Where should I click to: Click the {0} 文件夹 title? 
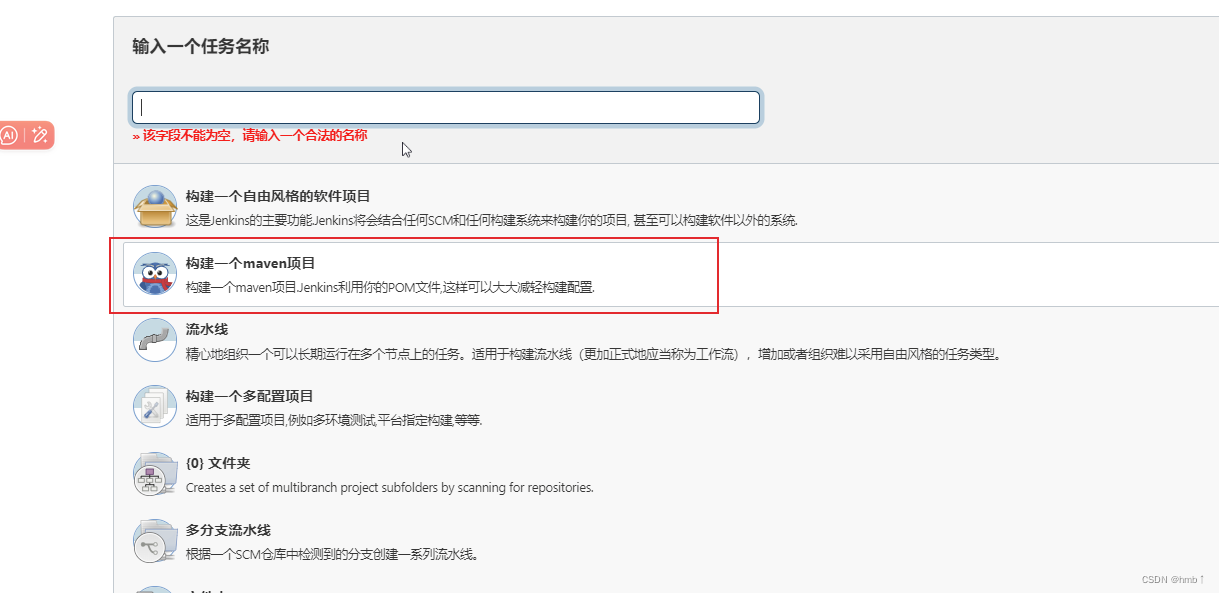[x=218, y=463]
